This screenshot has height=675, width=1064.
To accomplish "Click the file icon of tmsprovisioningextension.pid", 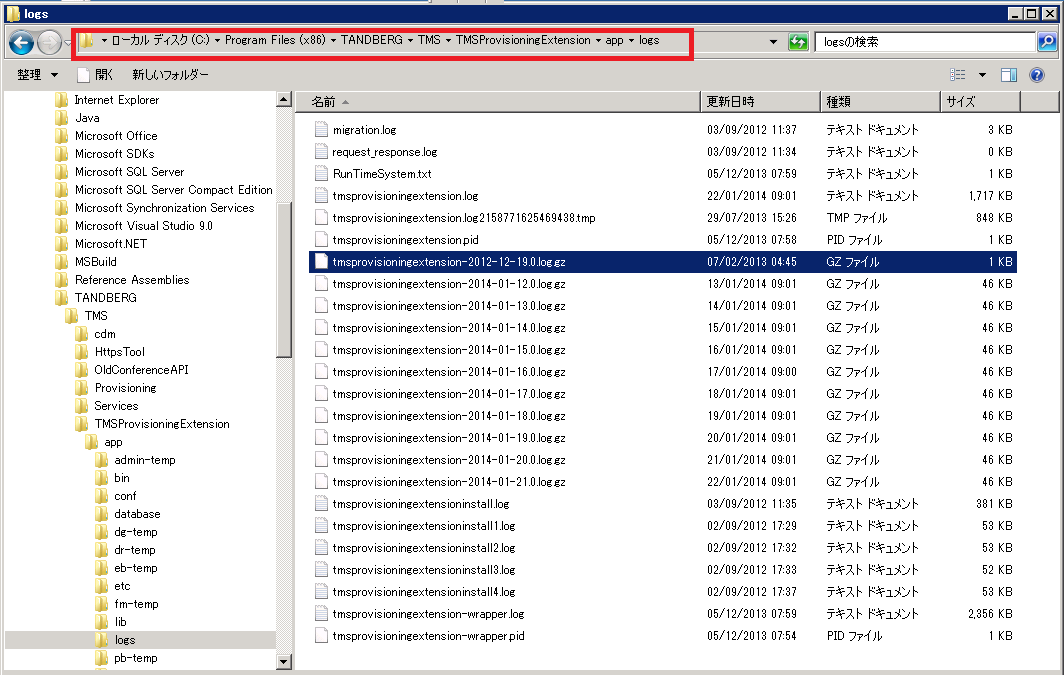I will pos(322,239).
